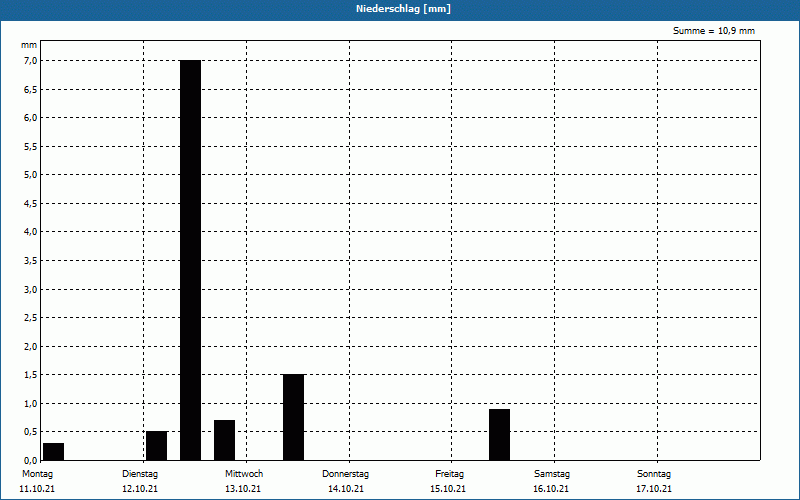Click the 2,0 y-axis value
Image resolution: width=800 pixels, height=500 pixels.
pyautogui.click(x=31, y=346)
